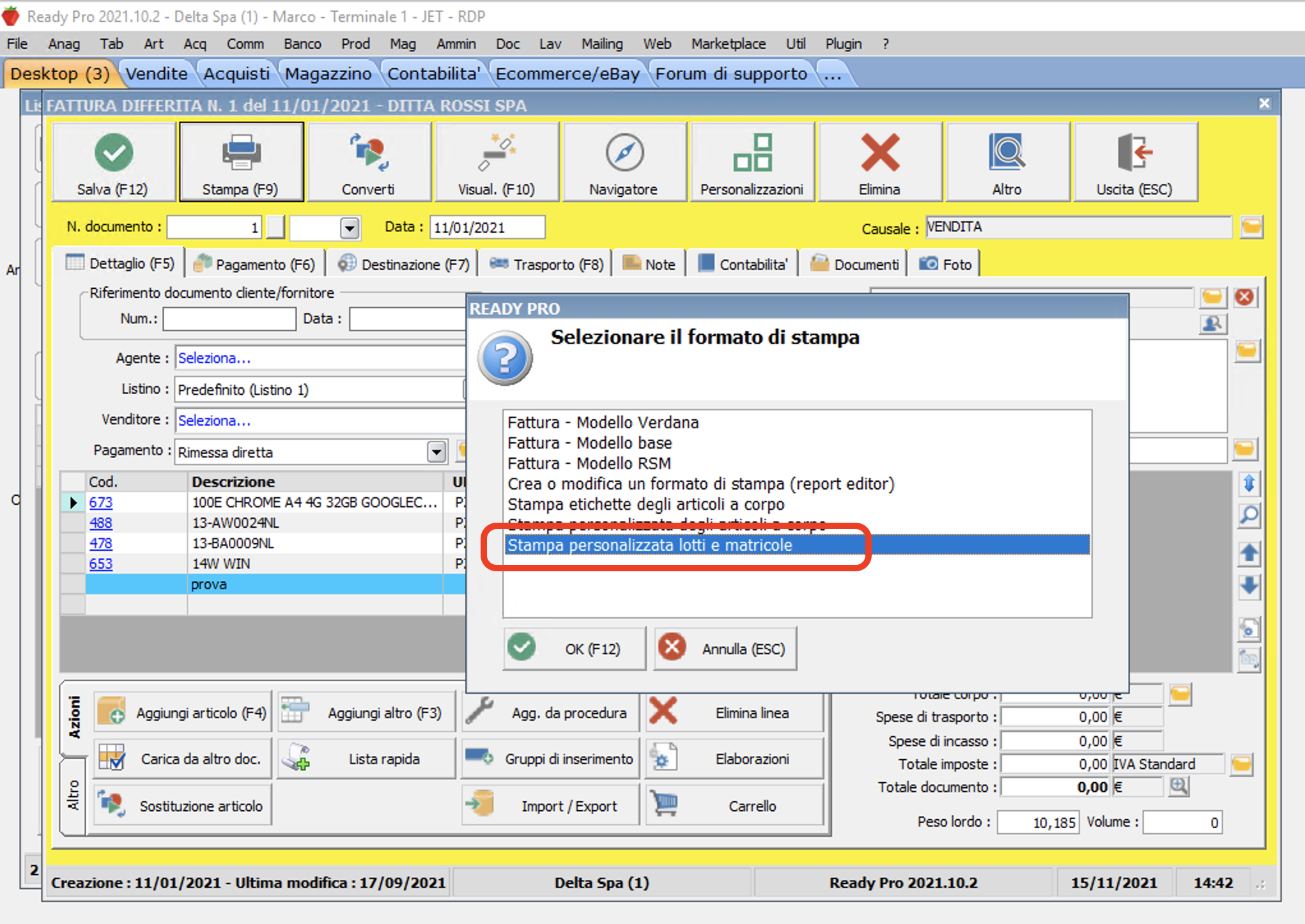The image size is (1305, 924).
Task: Click the Elaborazioni button
Action: (x=735, y=758)
